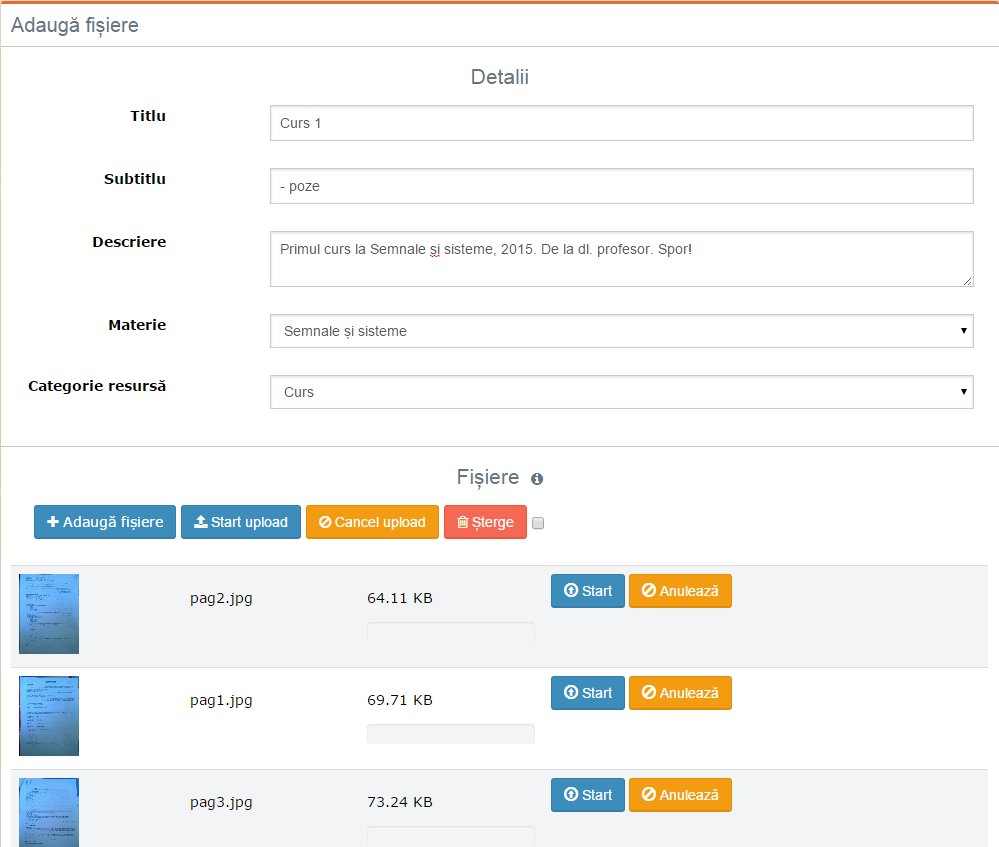The image size is (999, 847).
Task: Click the Detalii section heading
Action: tap(500, 77)
